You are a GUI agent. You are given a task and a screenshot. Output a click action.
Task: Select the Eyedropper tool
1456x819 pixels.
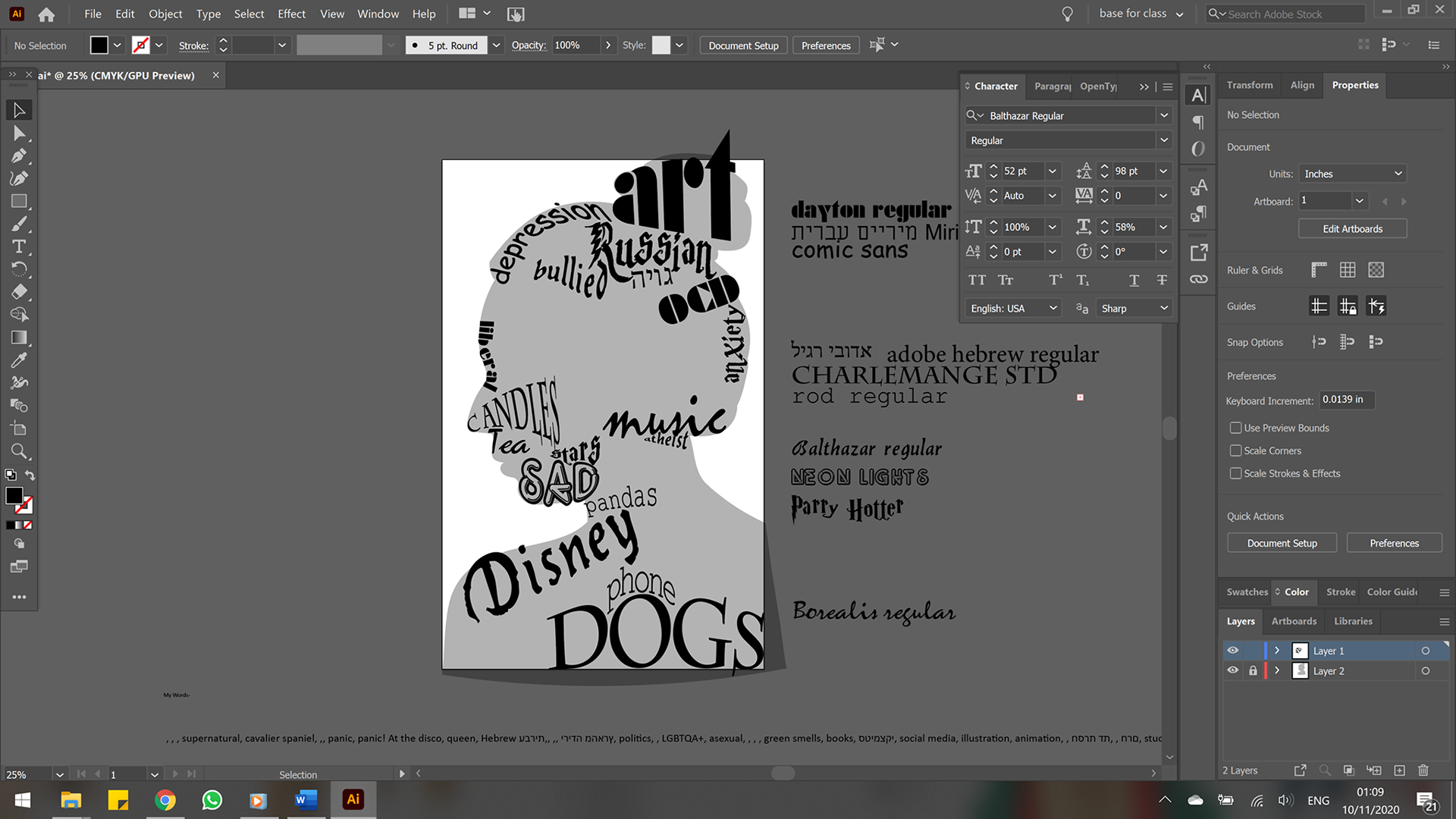[19, 360]
